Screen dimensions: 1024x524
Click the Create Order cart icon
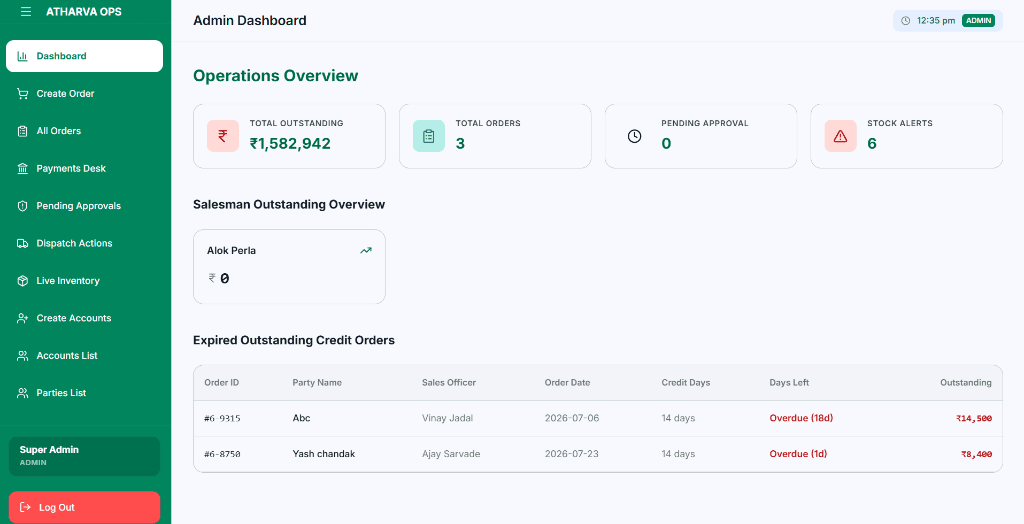pos(22,93)
